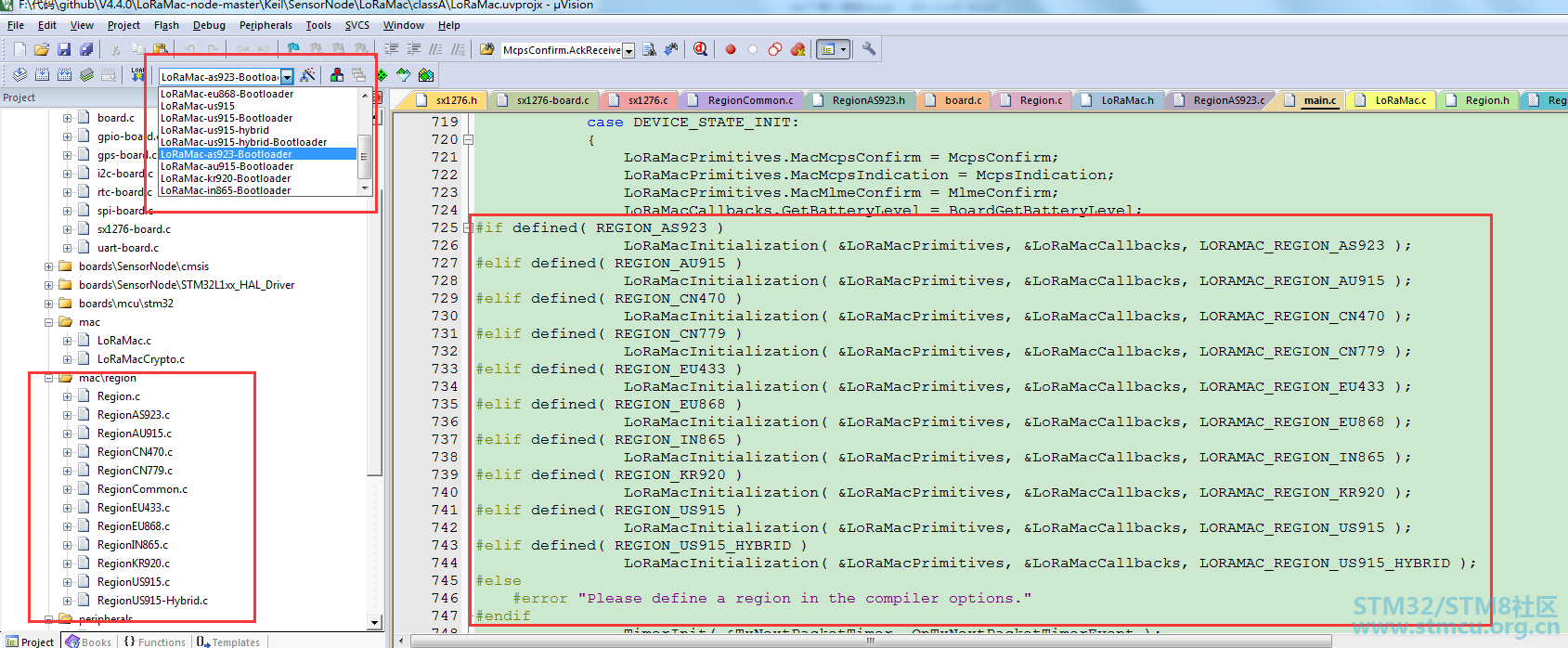Viewport: 1568px width, 648px height.
Task: Select LoRaMacCrypto.c in the project tree
Action: pos(141,359)
